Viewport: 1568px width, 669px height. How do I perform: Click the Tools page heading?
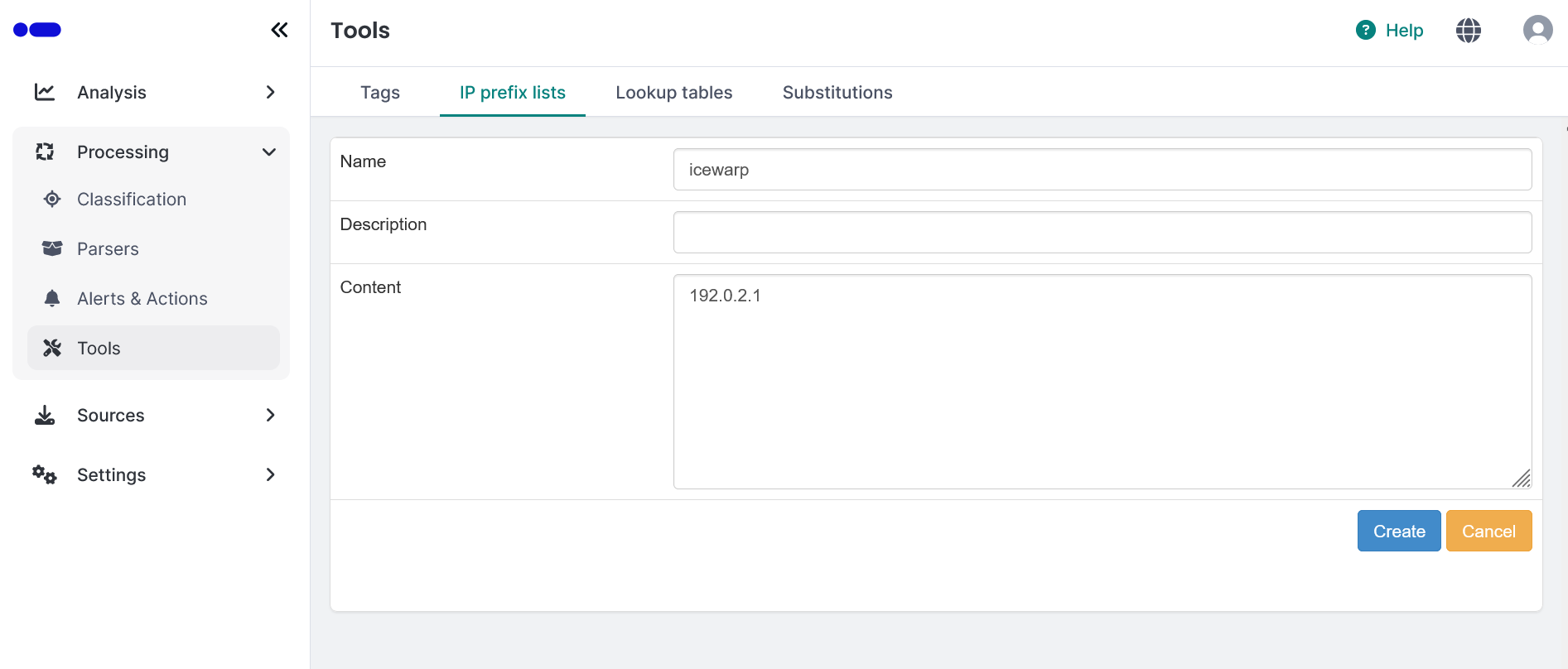tap(360, 30)
